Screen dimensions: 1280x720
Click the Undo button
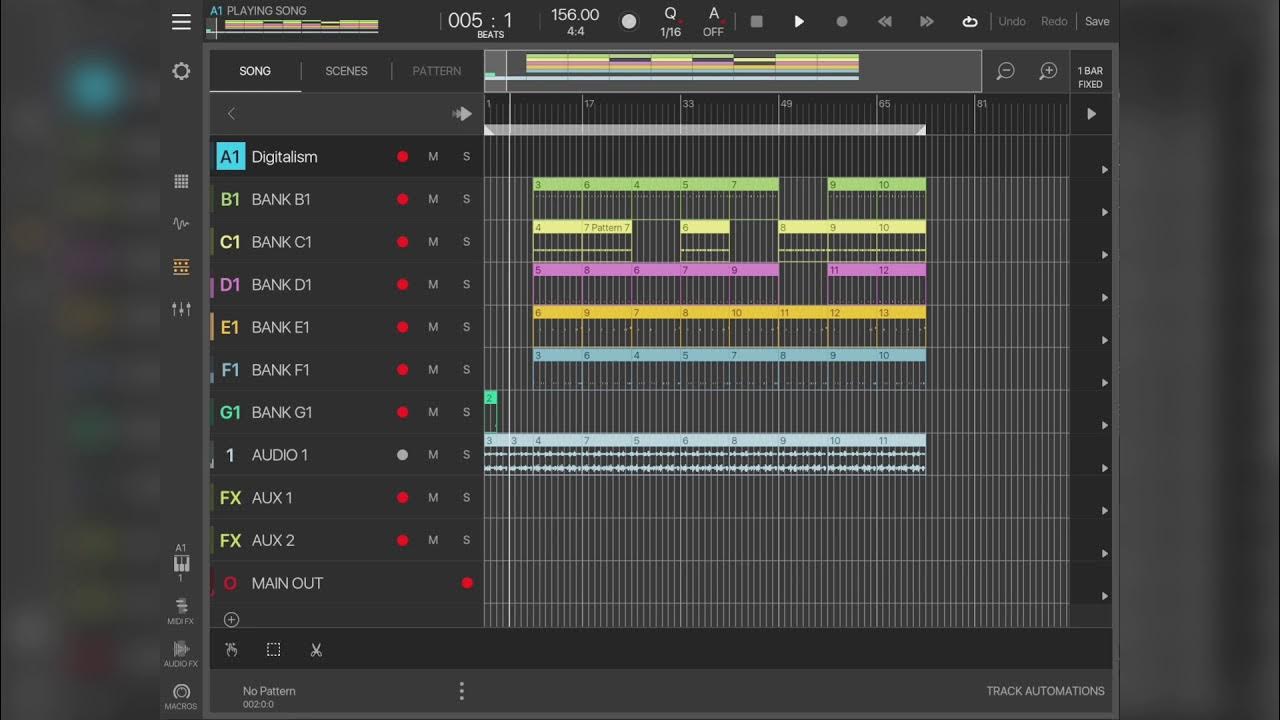pyautogui.click(x=1012, y=21)
